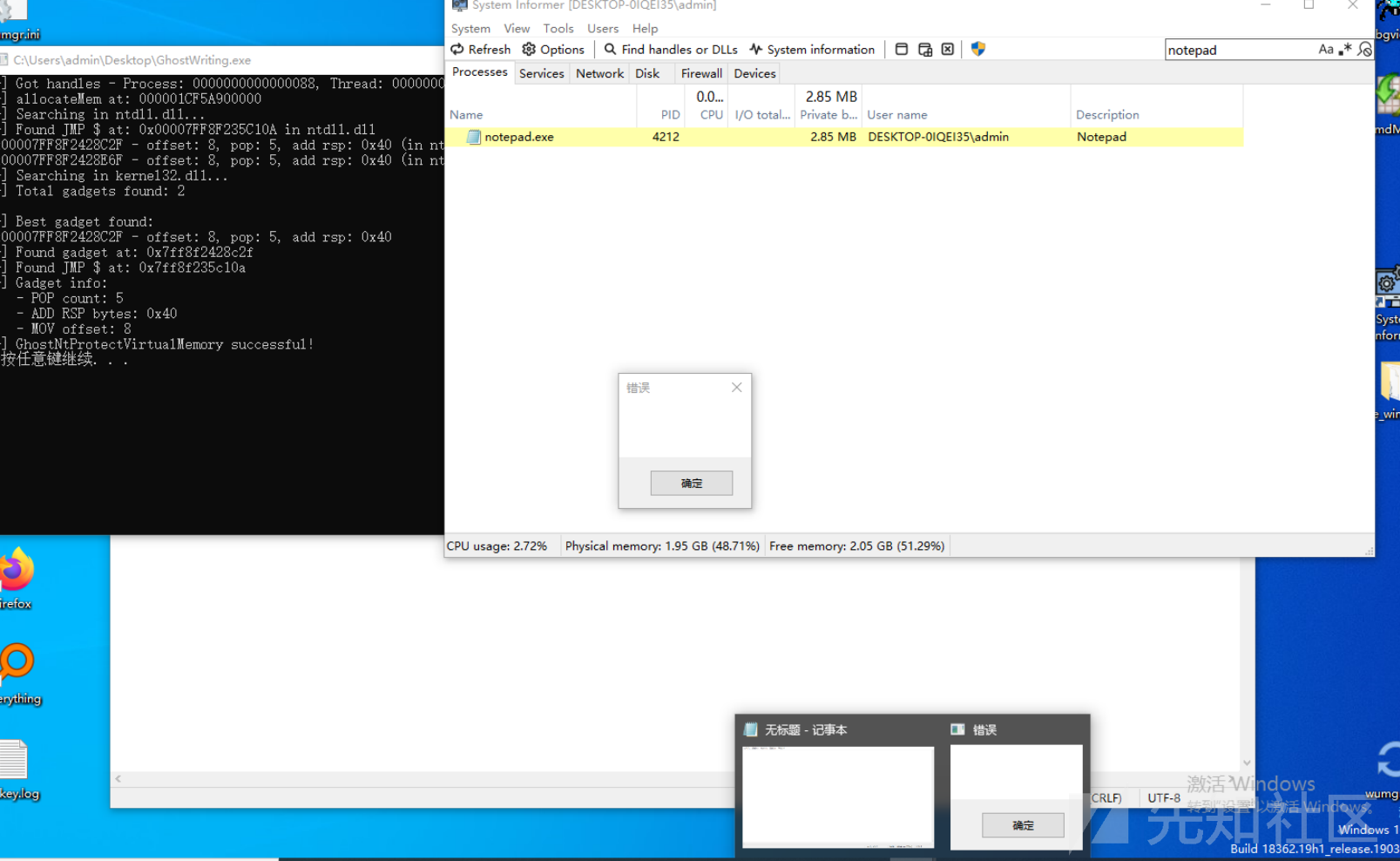Switch to the Disk tab
1400x861 pixels.
pos(647,74)
